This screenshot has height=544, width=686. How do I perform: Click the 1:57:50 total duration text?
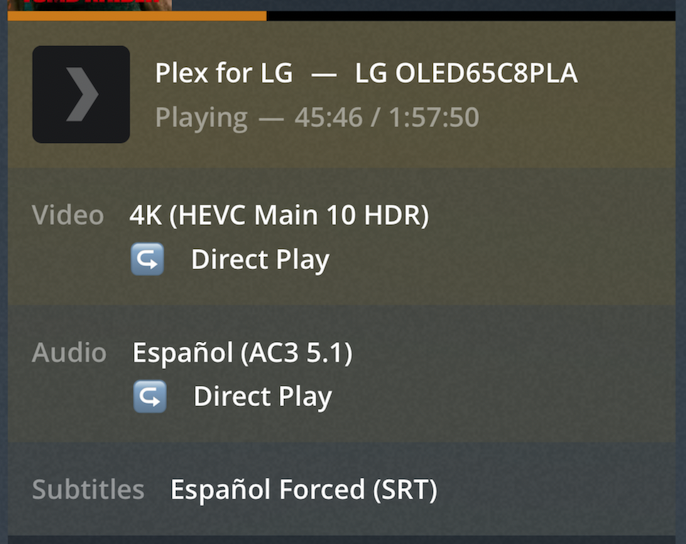[434, 117]
